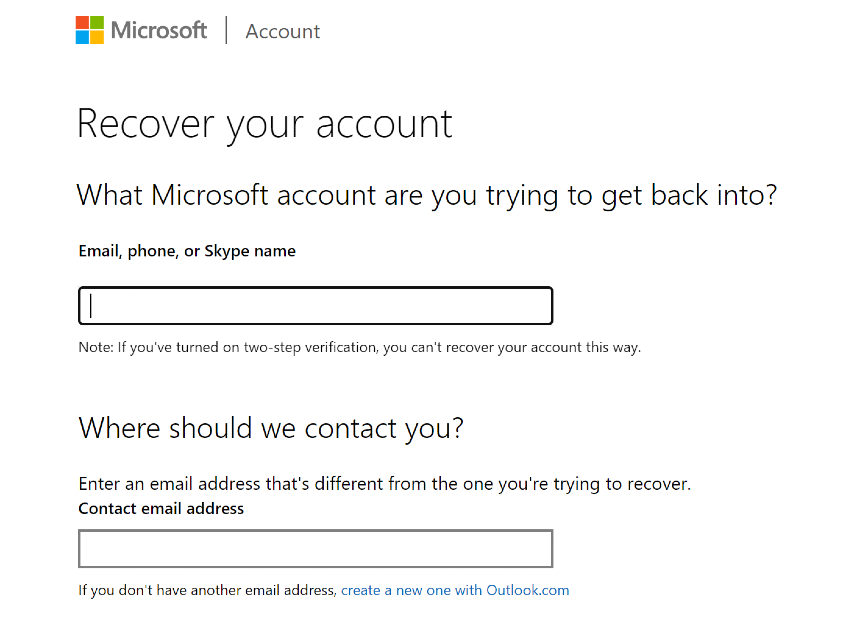Click the What Microsoft account question heading

point(427,194)
